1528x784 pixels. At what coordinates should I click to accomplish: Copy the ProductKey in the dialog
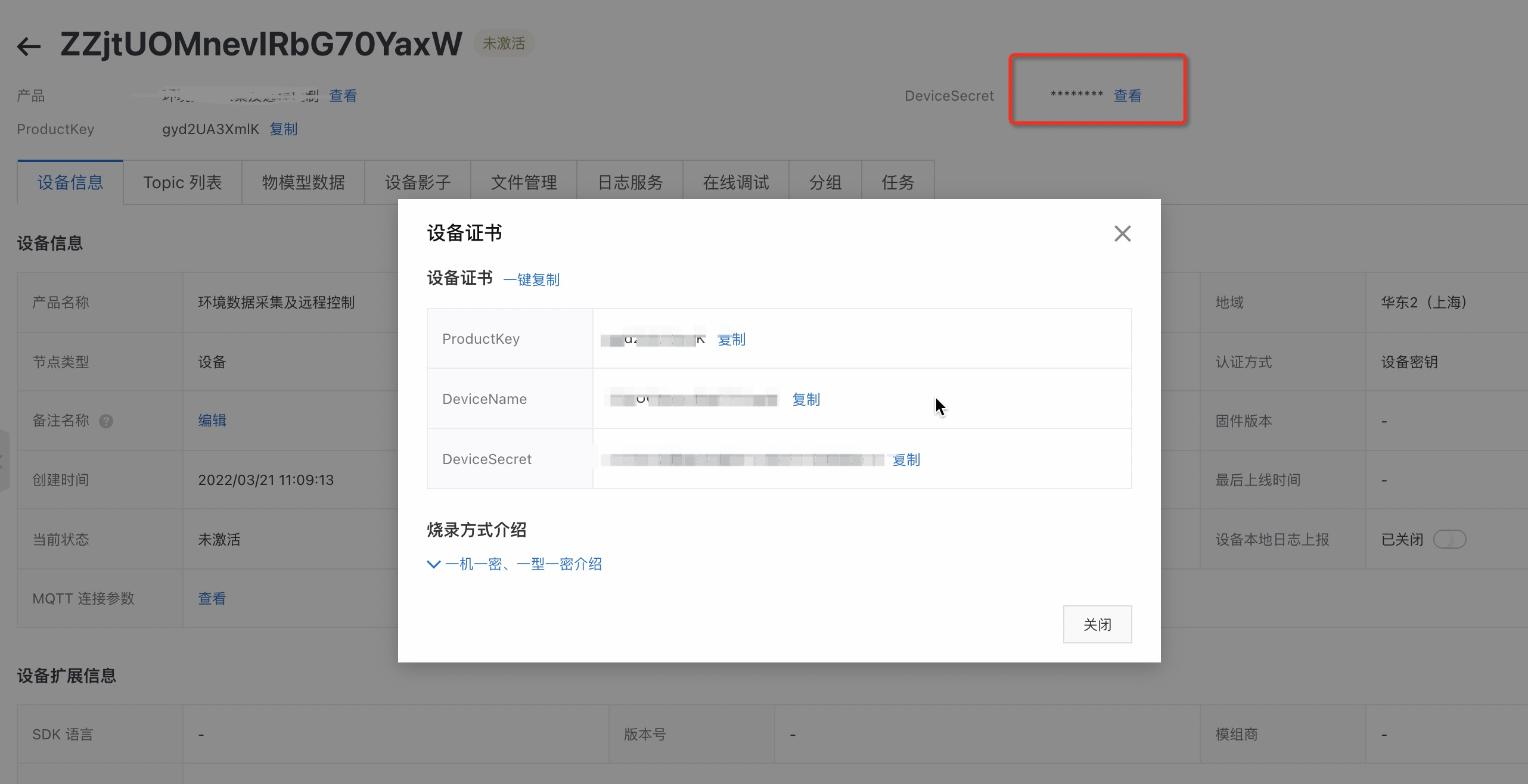(x=731, y=340)
